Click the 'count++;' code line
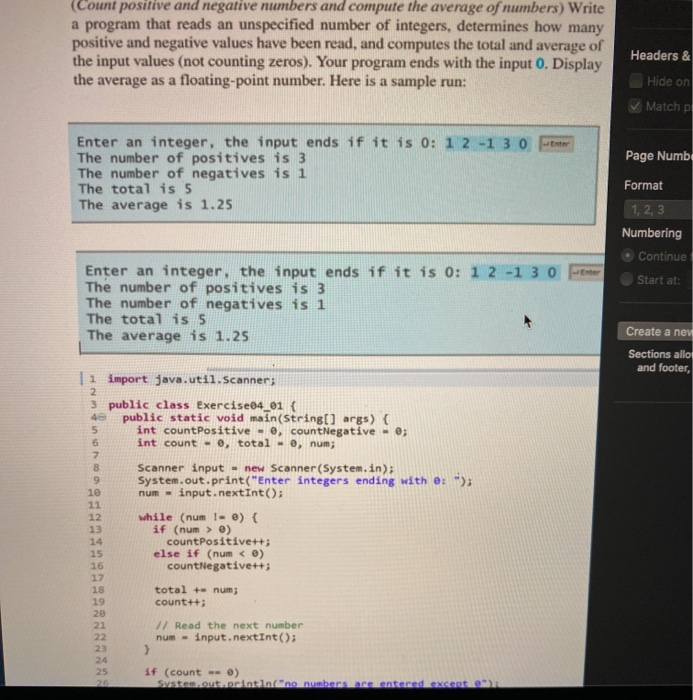The width and height of the screenshot is (693, 700). tap(180, 602)
